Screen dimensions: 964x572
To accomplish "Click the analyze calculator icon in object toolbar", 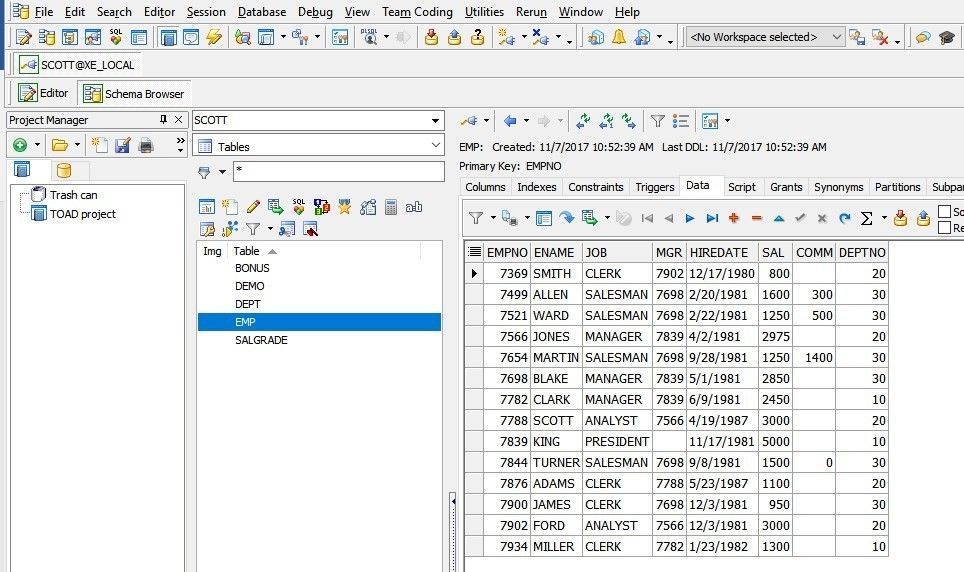I will 391,207.
